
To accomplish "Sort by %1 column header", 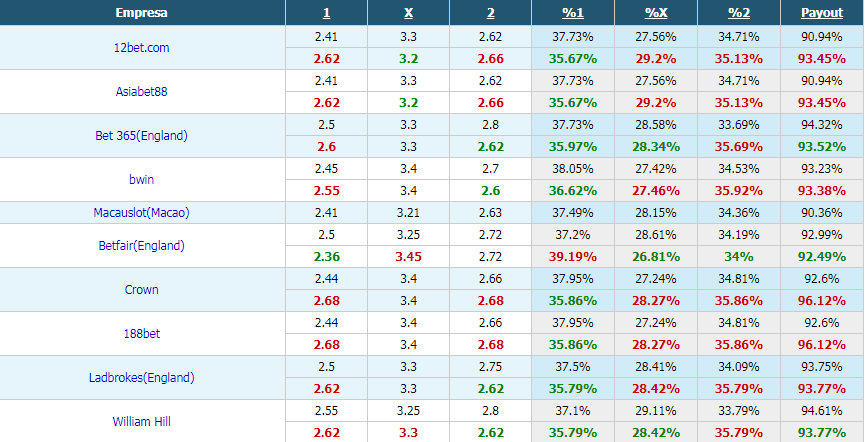I will (x=573, y=13).
